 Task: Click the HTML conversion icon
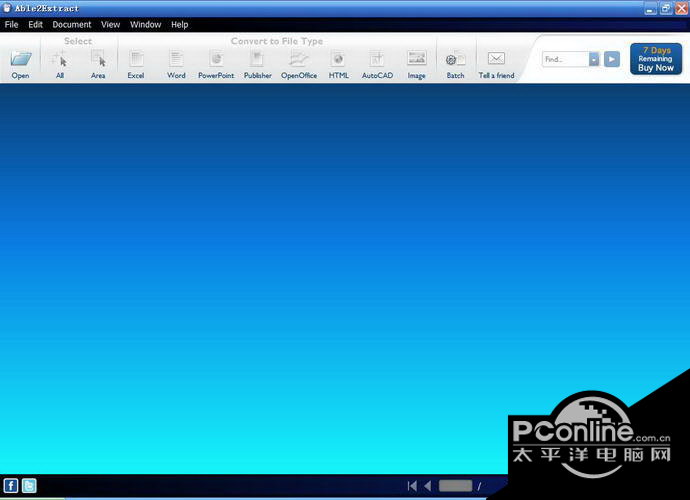tap(339, 60)
